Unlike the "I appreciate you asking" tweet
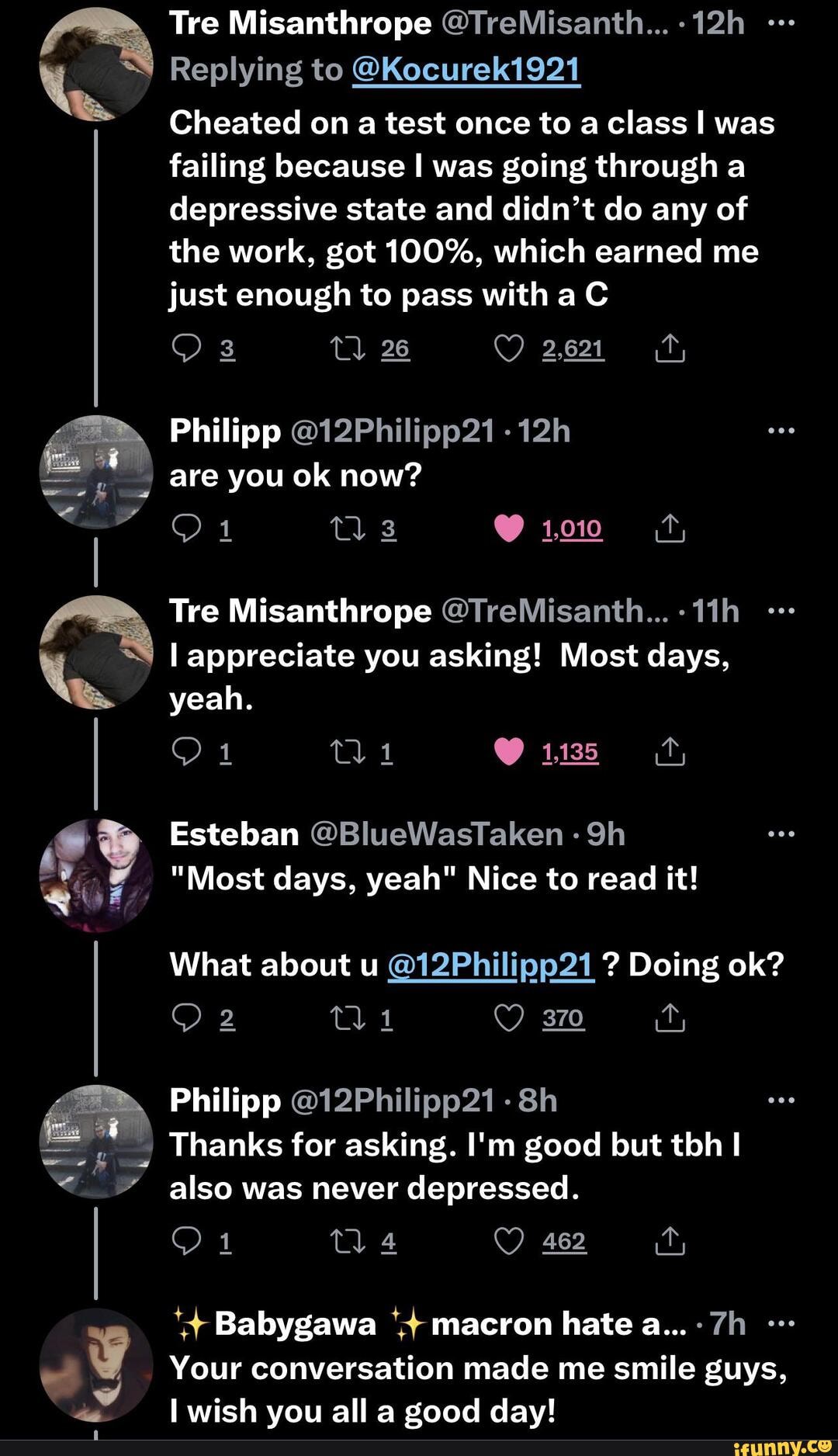 coord(509,752)
